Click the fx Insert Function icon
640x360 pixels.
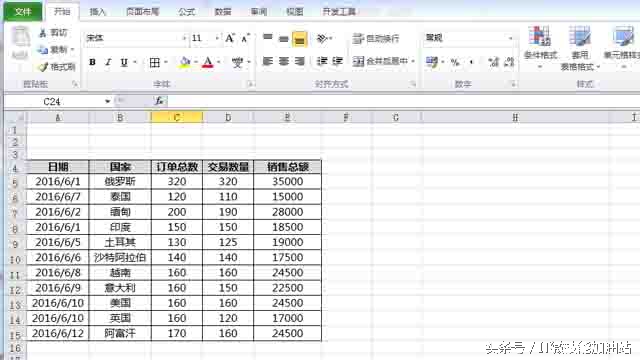(x=159, y=101)
